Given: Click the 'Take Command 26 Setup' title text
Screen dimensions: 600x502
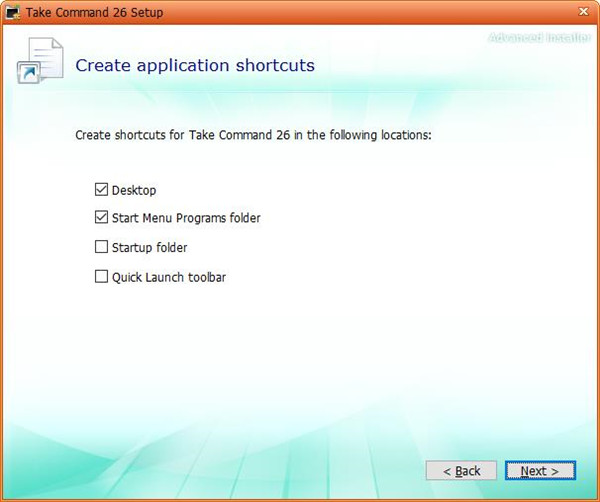Looking at the screenshot, I should tap(95, 12).
